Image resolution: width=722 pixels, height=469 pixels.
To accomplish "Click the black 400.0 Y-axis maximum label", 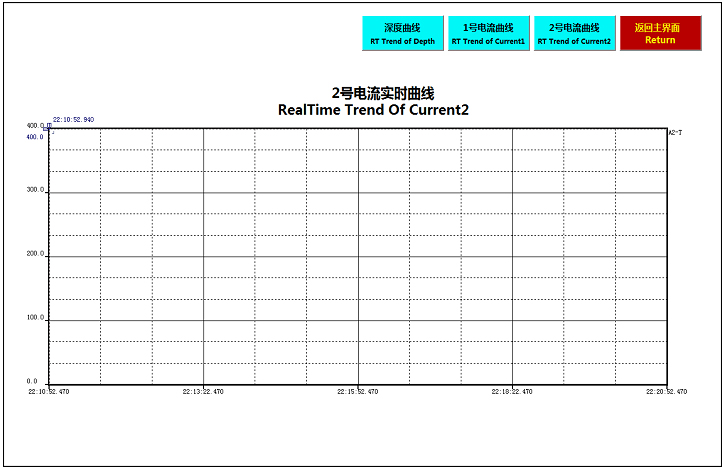I will click(x=38, y=126).
